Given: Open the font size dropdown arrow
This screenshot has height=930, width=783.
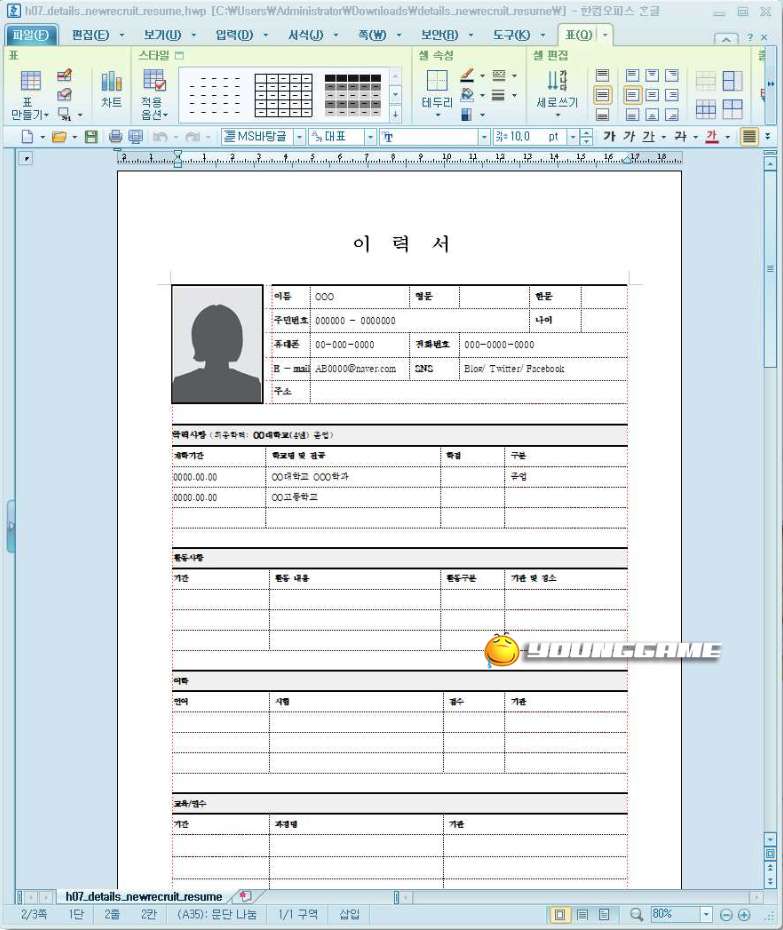Looking at the screenshot, I should [x=573, y=137].
